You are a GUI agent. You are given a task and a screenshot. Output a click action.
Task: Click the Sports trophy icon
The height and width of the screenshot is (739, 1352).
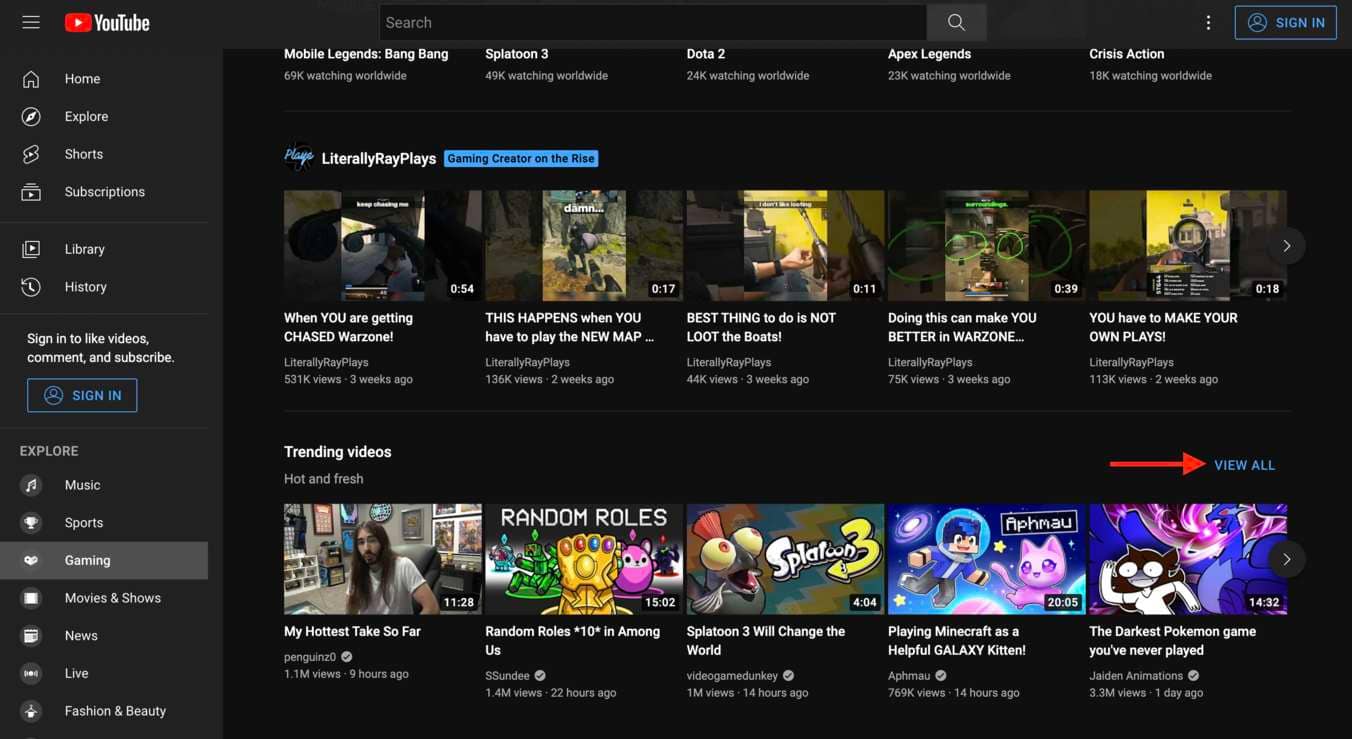(31, 523)
